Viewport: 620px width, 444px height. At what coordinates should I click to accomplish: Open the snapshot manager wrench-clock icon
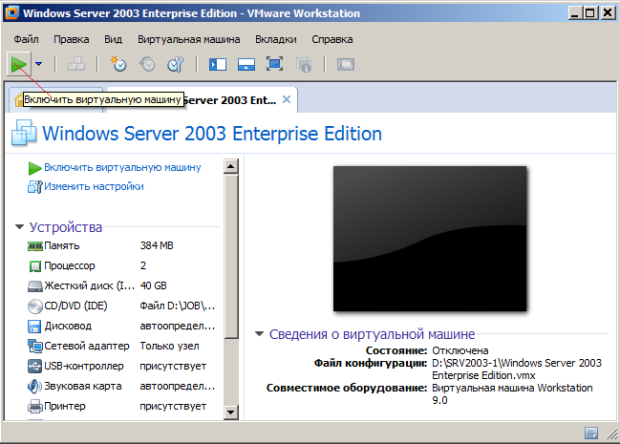(x=176, y=64)
